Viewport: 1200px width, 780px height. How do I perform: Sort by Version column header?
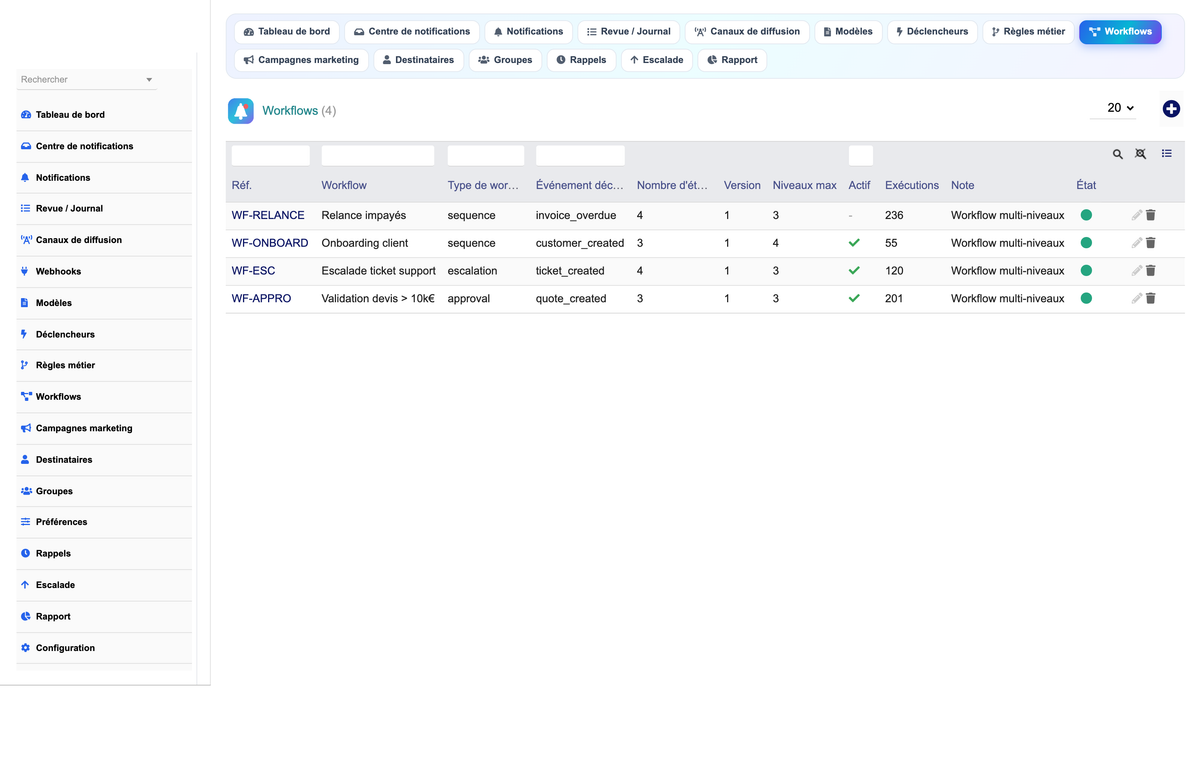[x=742, y=185]
